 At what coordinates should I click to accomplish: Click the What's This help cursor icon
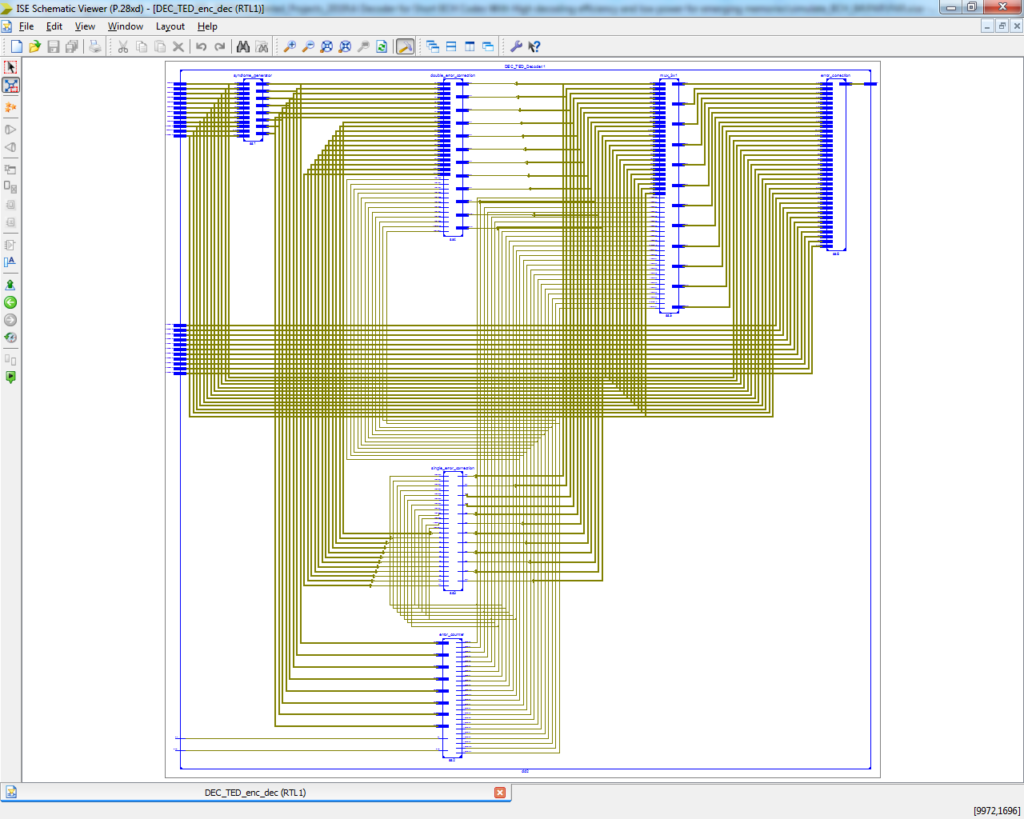point(534,46)
